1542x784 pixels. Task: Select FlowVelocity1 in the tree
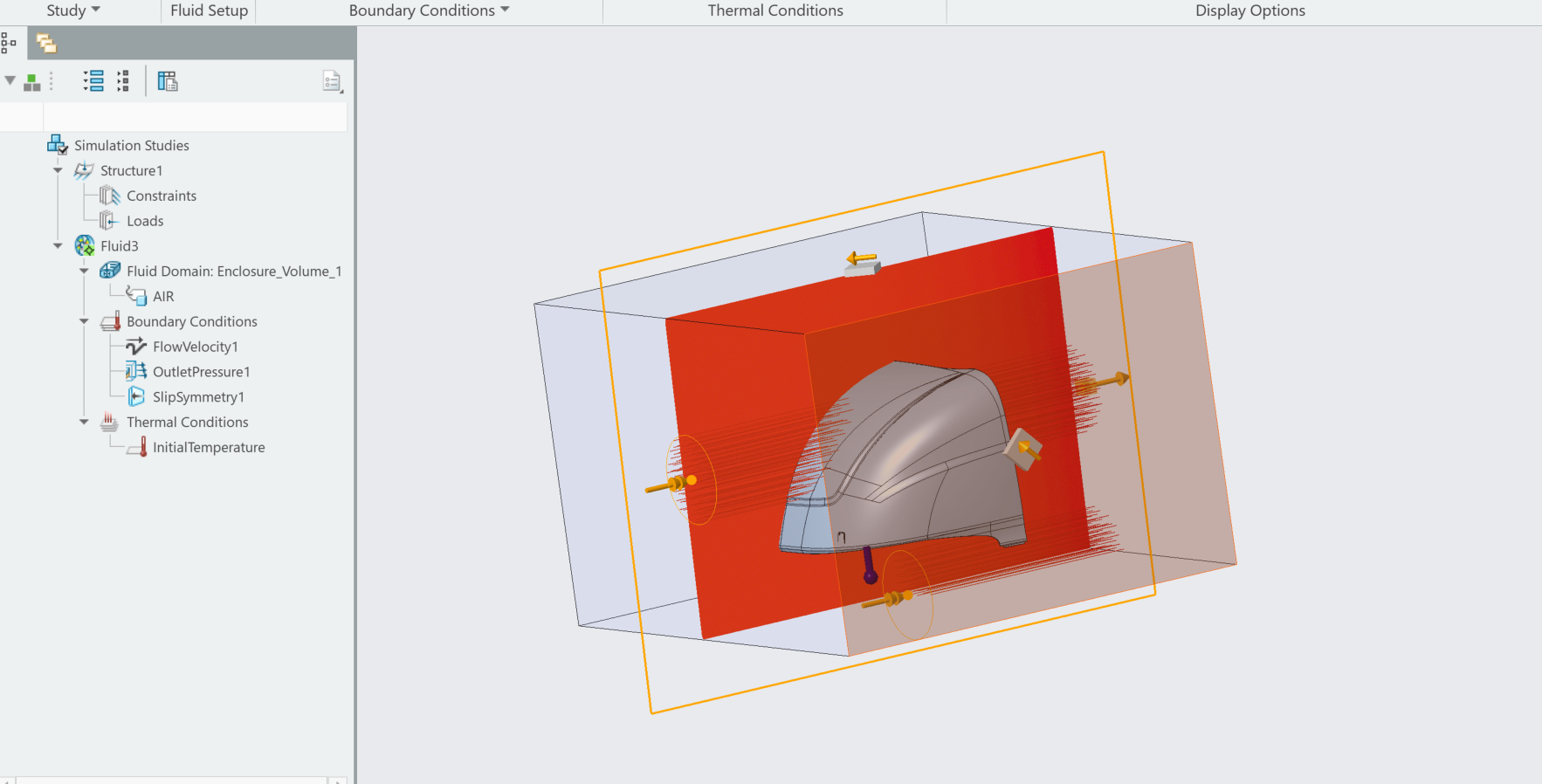(x=195, y=347)
